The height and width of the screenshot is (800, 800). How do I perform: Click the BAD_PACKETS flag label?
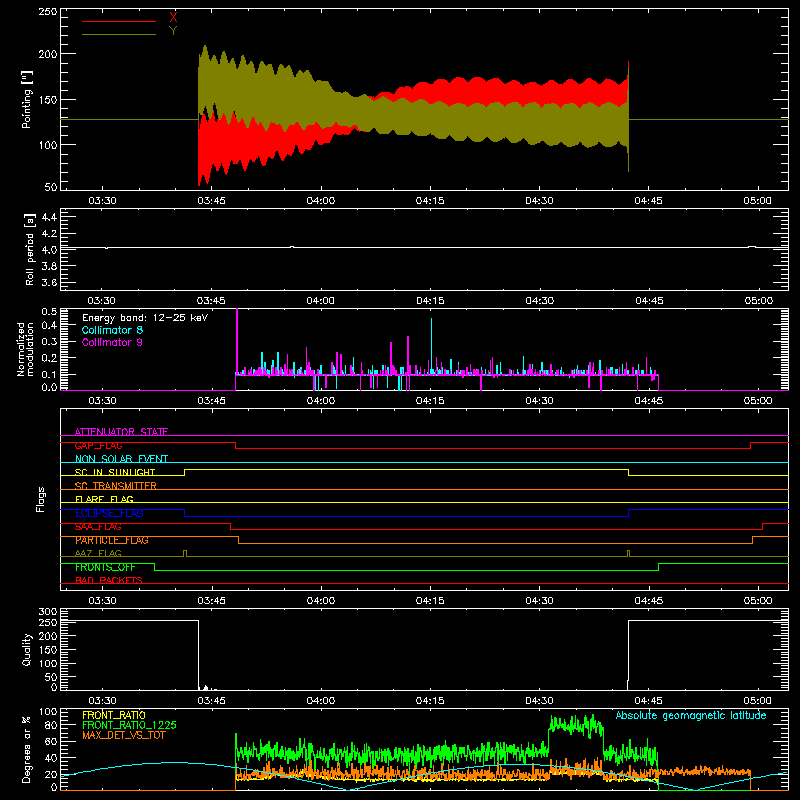109,580
